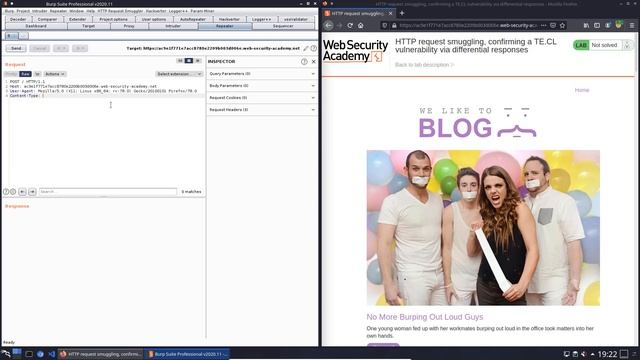Click the Project options tab
Viewport: 640px width, 360px height.
click(x=113, y=19)
